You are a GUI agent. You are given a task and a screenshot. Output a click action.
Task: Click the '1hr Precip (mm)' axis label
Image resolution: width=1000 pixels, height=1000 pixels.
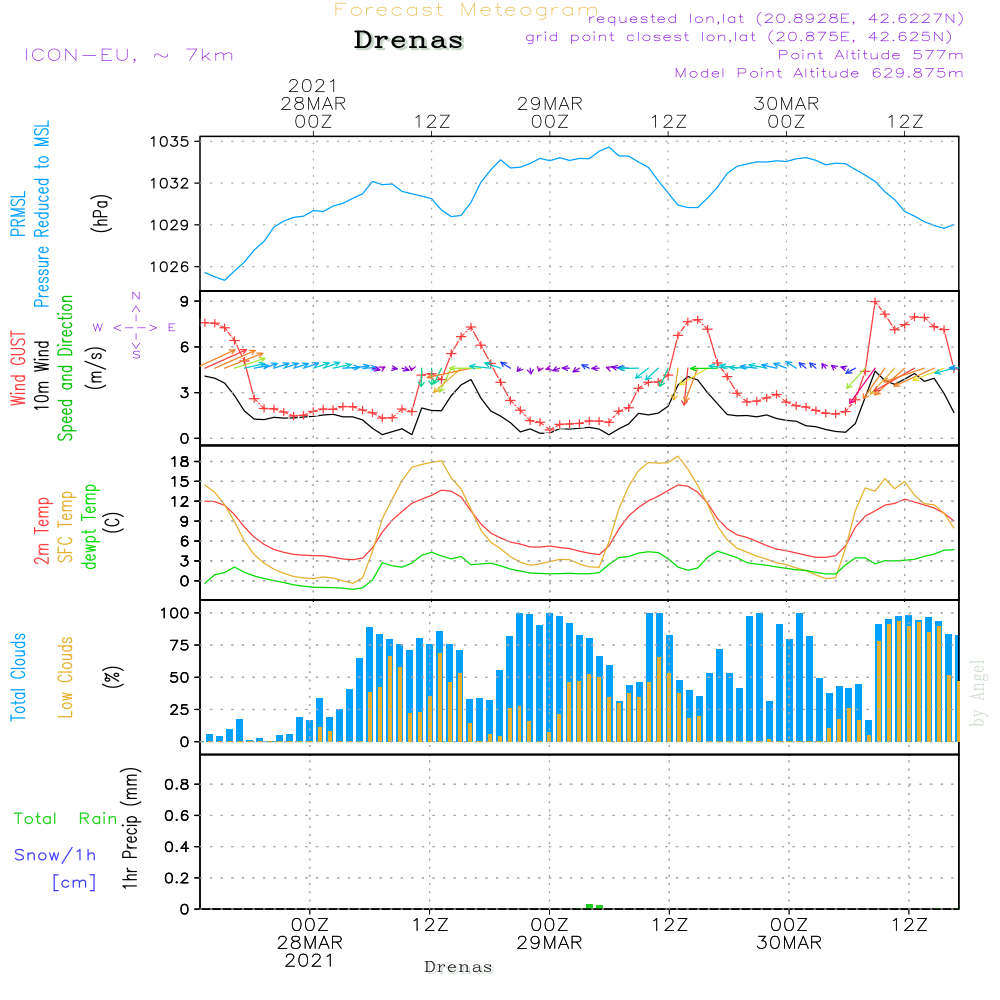point(130,829)
